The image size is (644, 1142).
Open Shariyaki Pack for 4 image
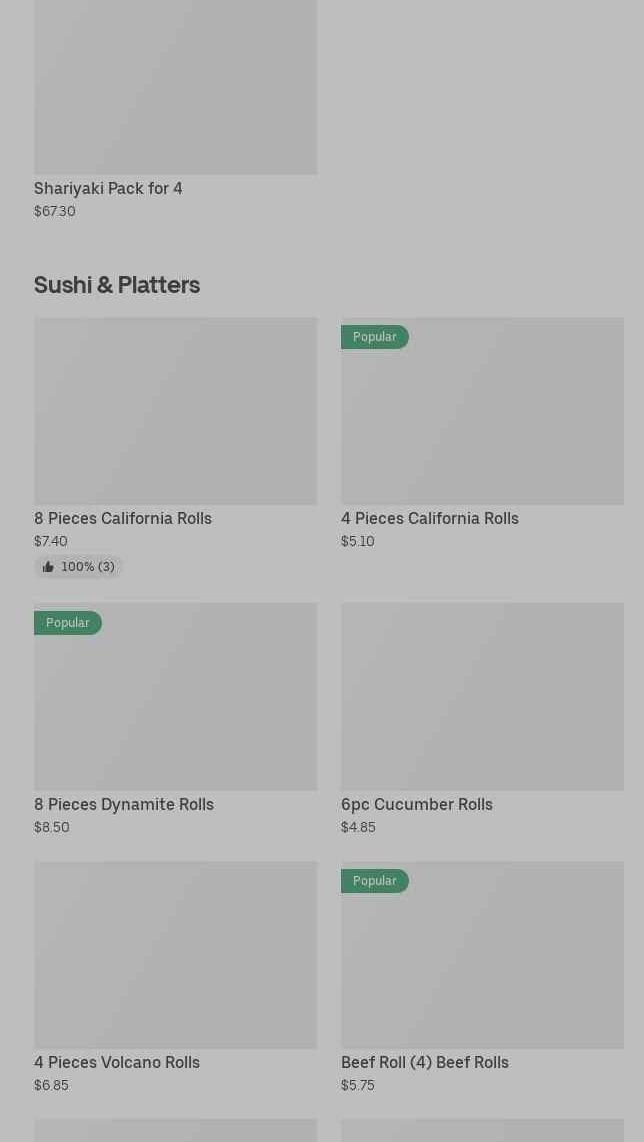click(175, 87)
